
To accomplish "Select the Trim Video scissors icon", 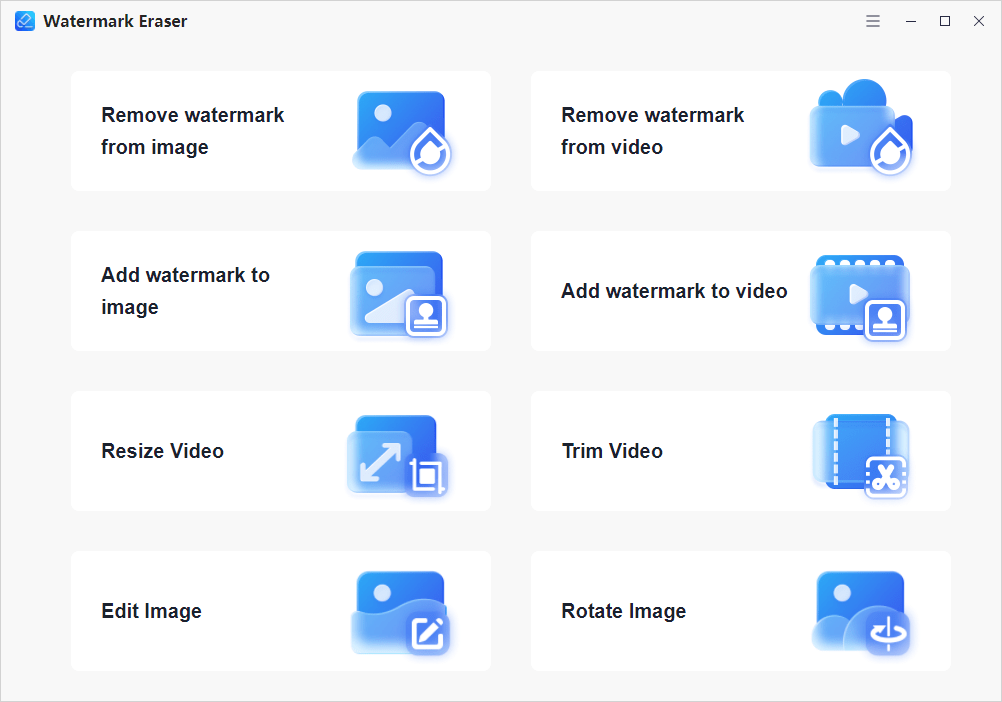I will point(861,451).
